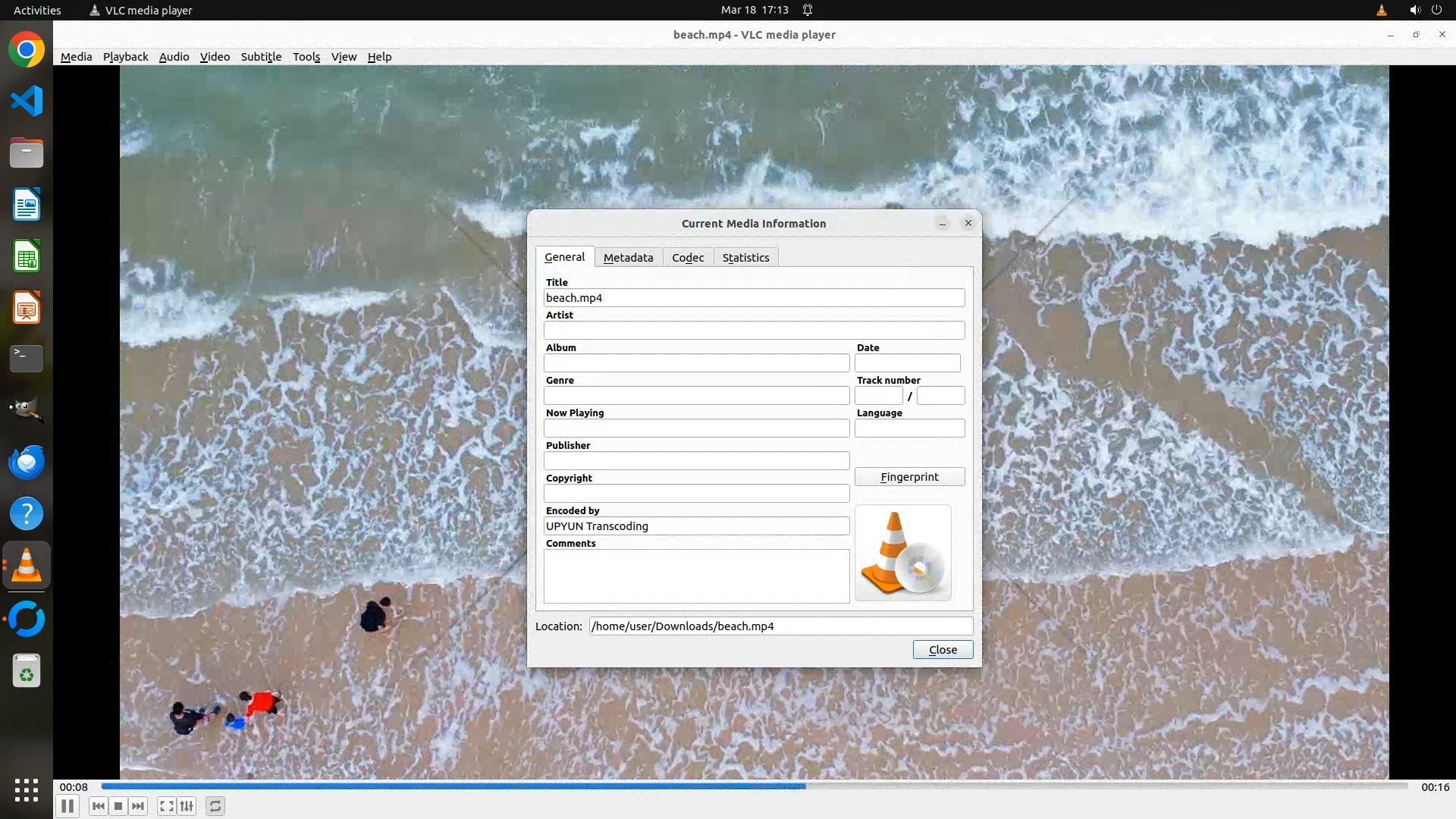
Task: Open the Playback menu
Action: pos(125,57)
